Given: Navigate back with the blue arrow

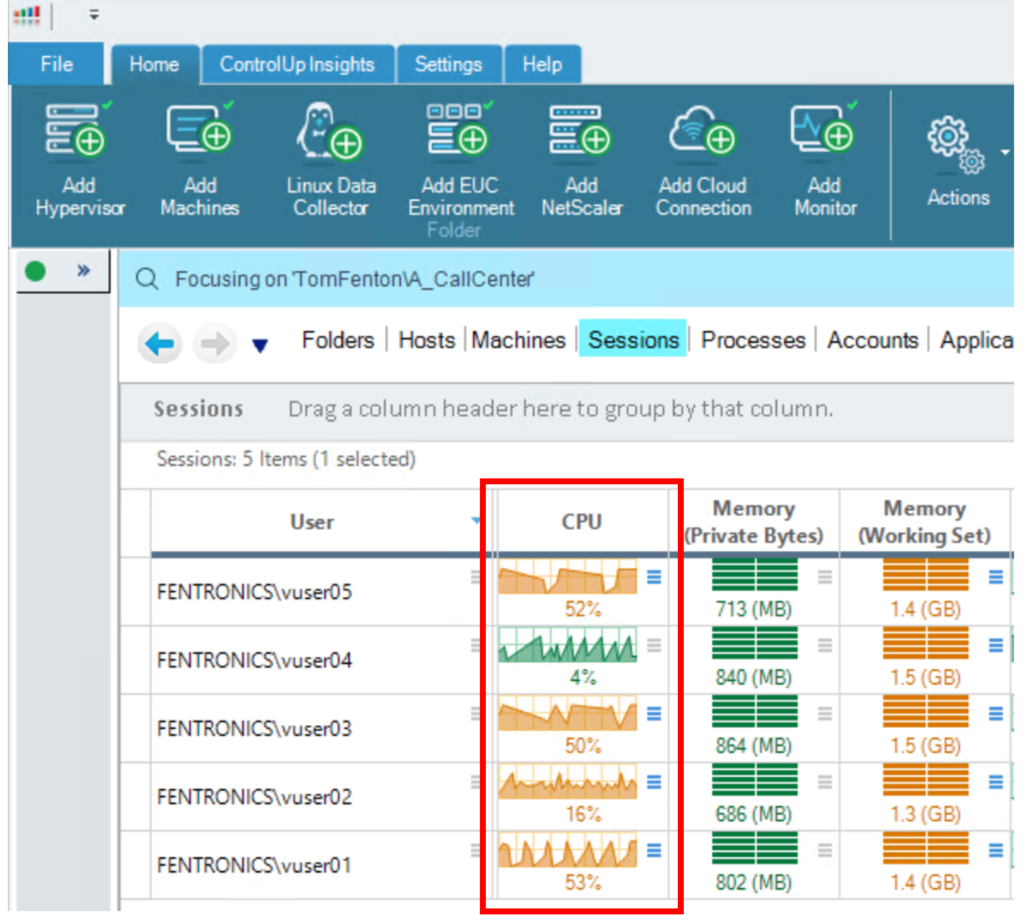Looking at the screenshot, I should [159, 343].
